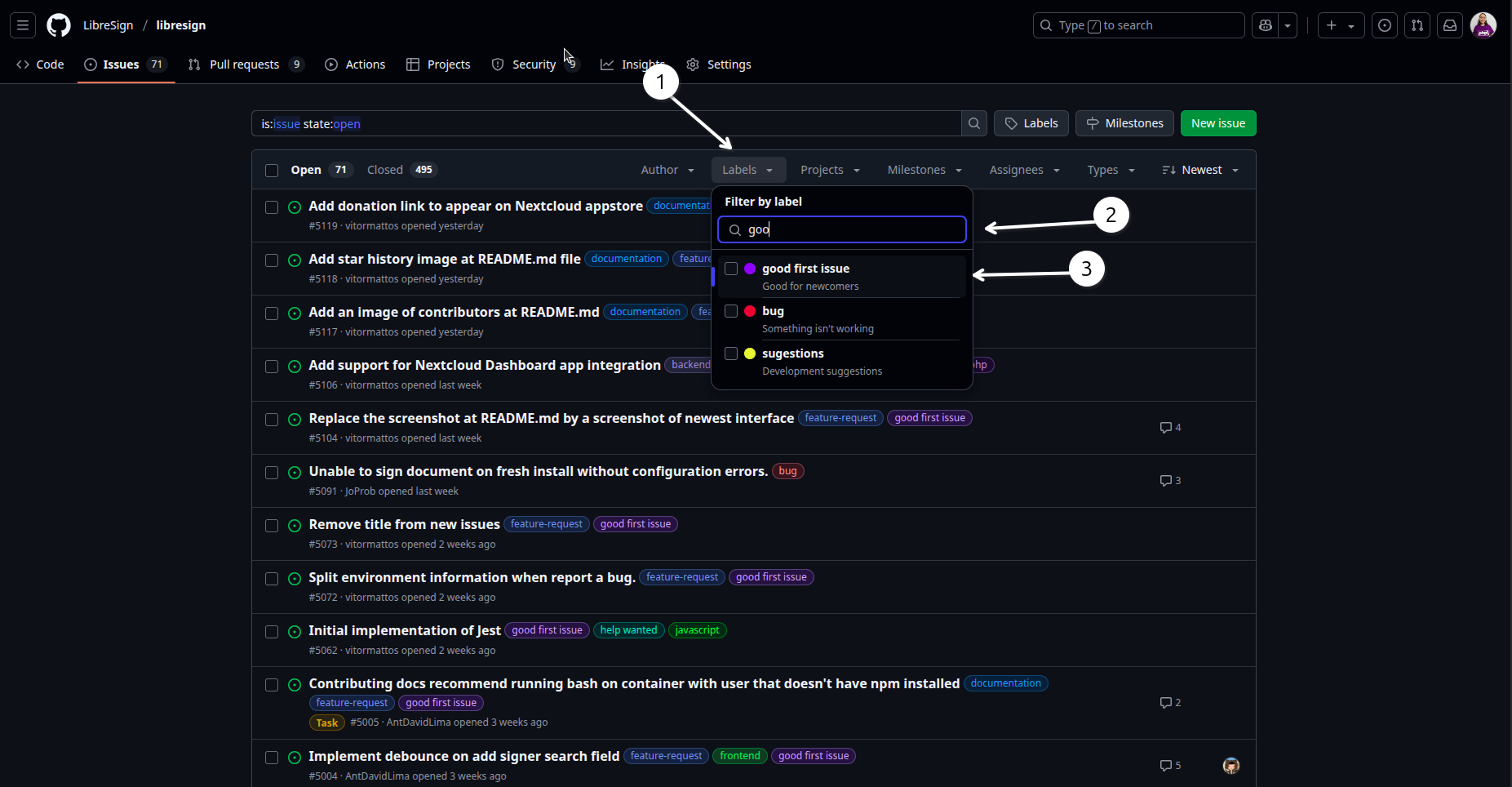Toggle the select-all issues checkbox
1512x787 pixels.
click(272, 171)
